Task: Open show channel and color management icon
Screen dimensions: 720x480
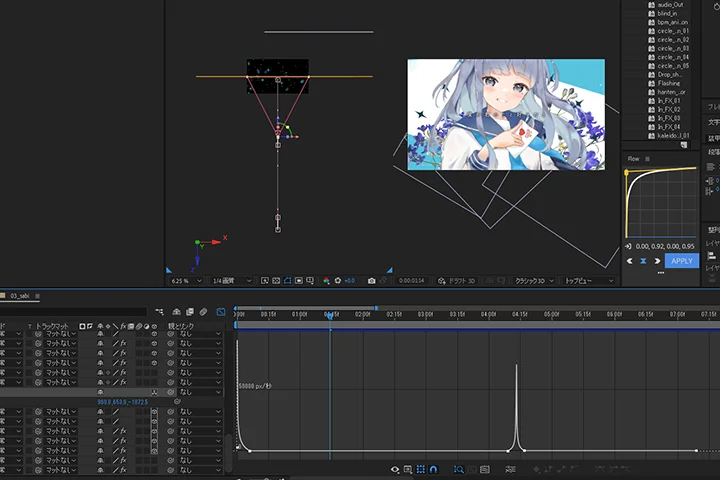Action: (x=326, y=281)
